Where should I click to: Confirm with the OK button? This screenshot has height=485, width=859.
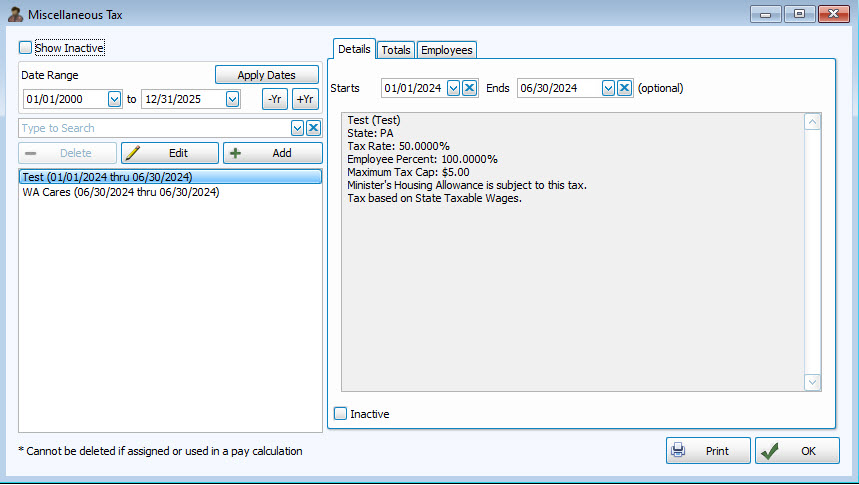[x=797, y=450]
